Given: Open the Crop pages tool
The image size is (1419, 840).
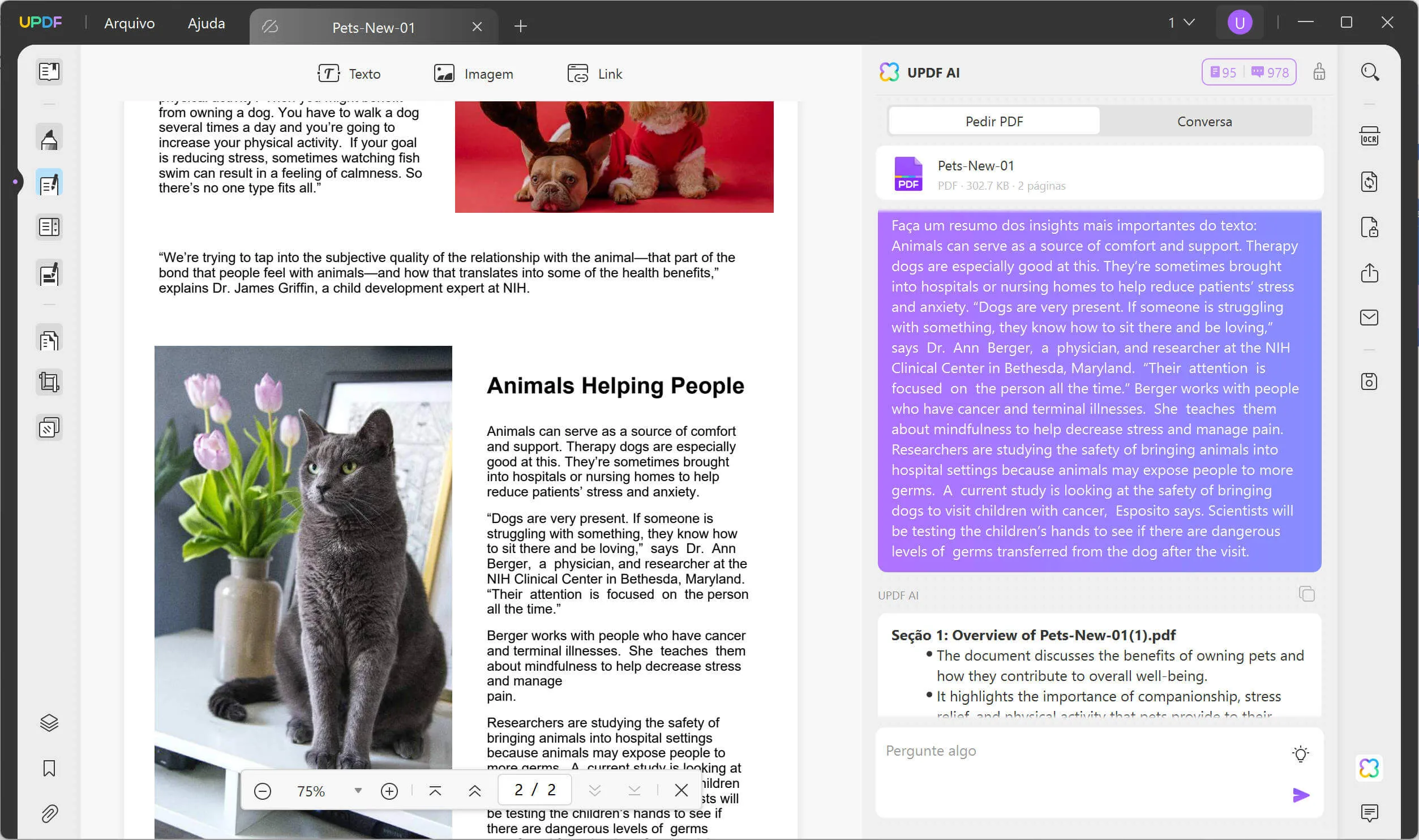Looking at the screenshot, I should point(49,382).
